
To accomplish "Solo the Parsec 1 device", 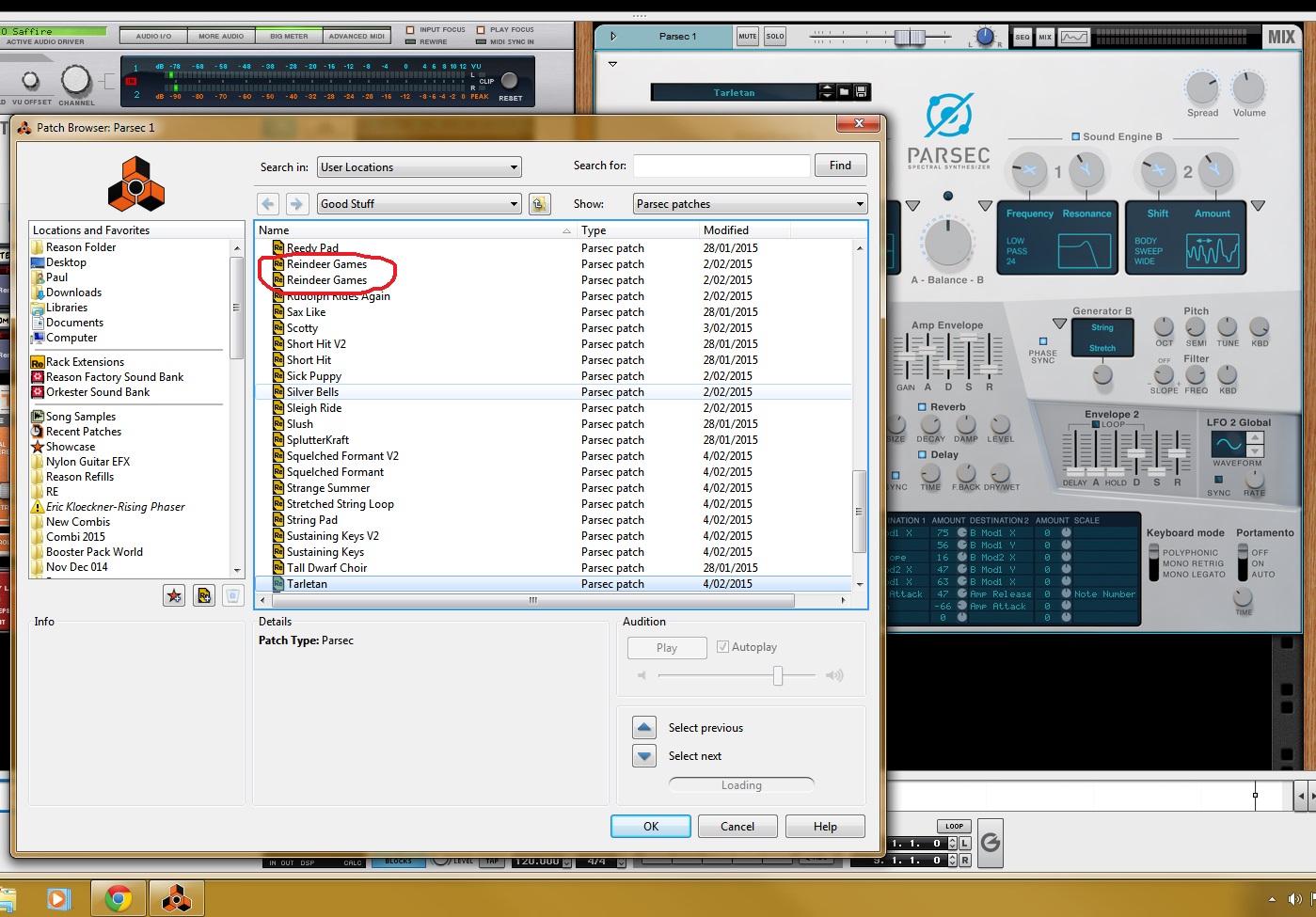I will click(x=774, y=37).
